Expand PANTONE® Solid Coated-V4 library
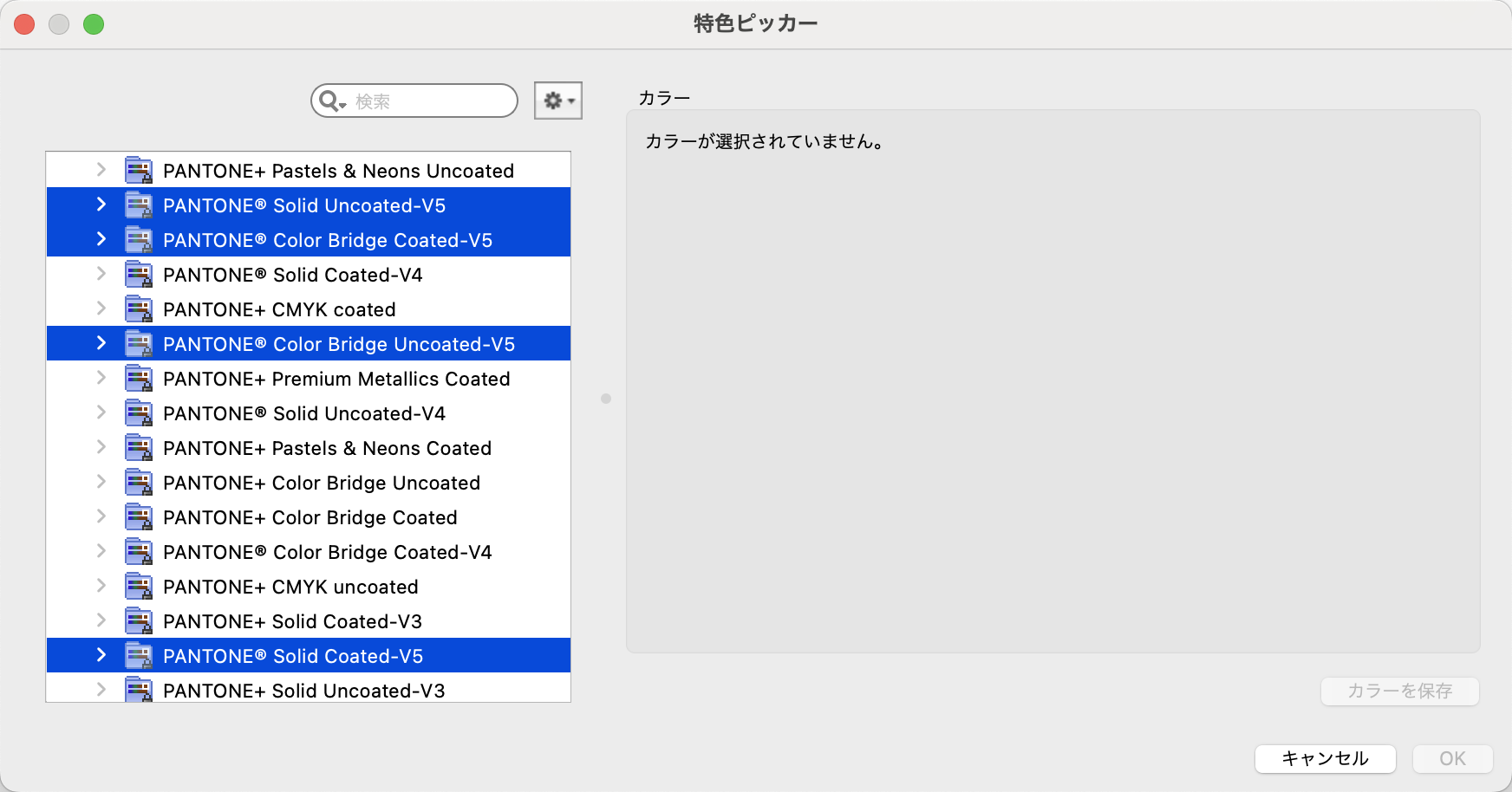The height and width of the screenshot is (792, 1512). [x=101, y=274]
